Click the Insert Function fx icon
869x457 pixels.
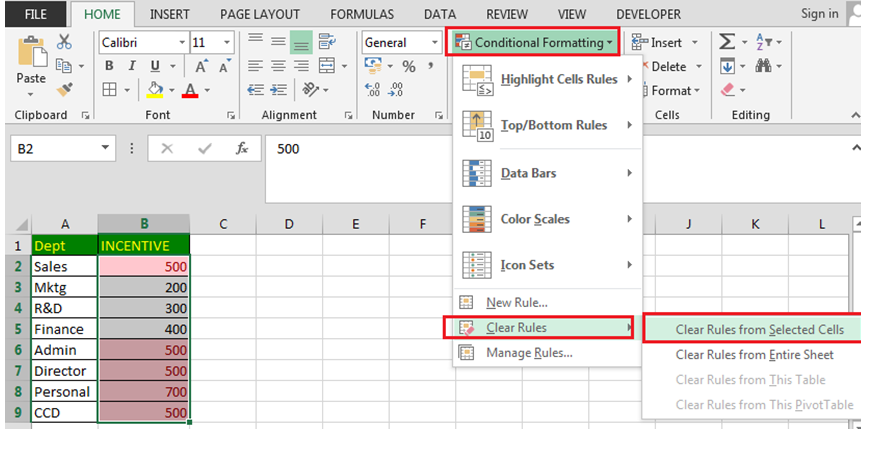(x=242, y=149)
